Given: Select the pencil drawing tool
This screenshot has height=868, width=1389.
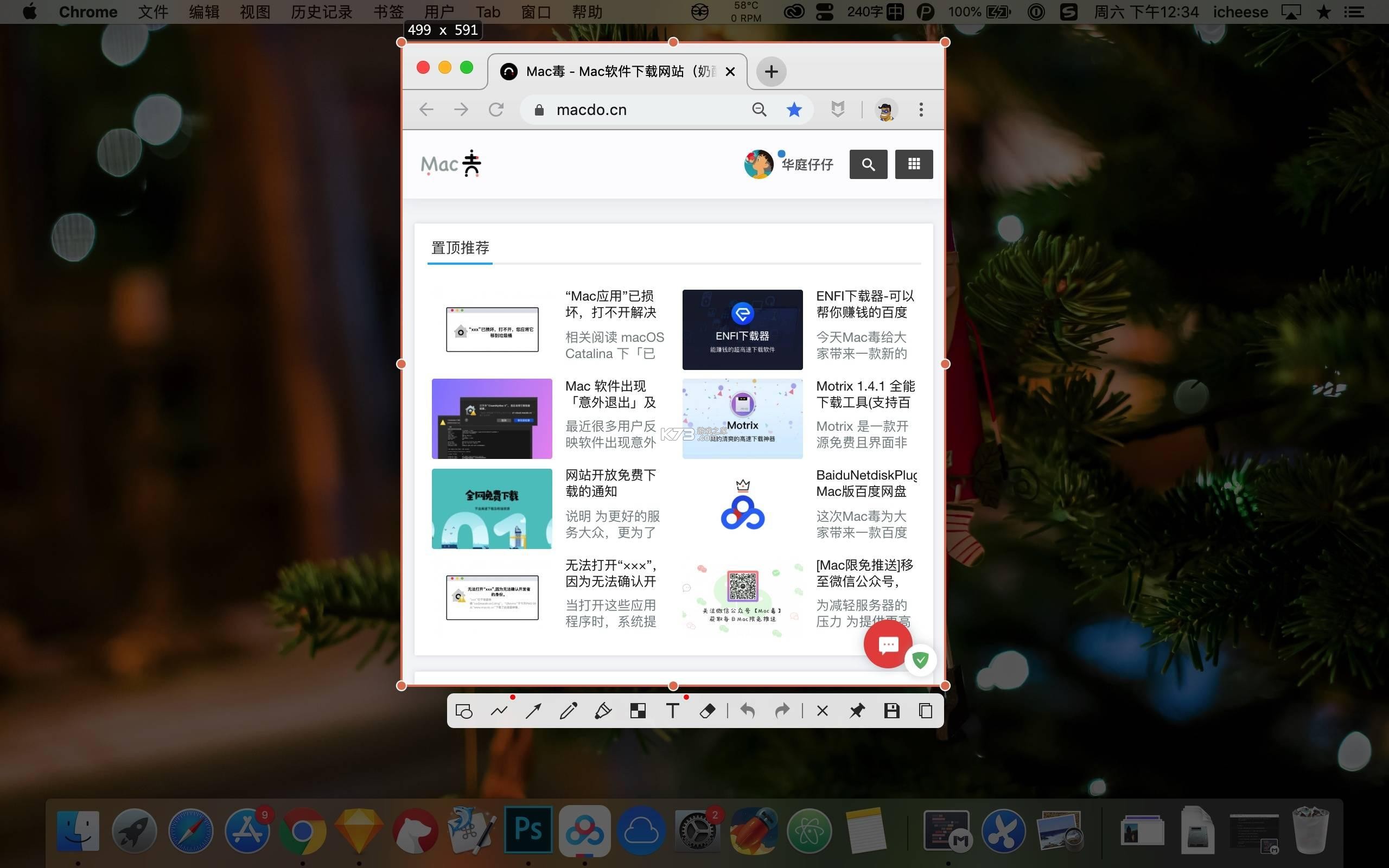Looking at the screenshot, I should (568, 711).
